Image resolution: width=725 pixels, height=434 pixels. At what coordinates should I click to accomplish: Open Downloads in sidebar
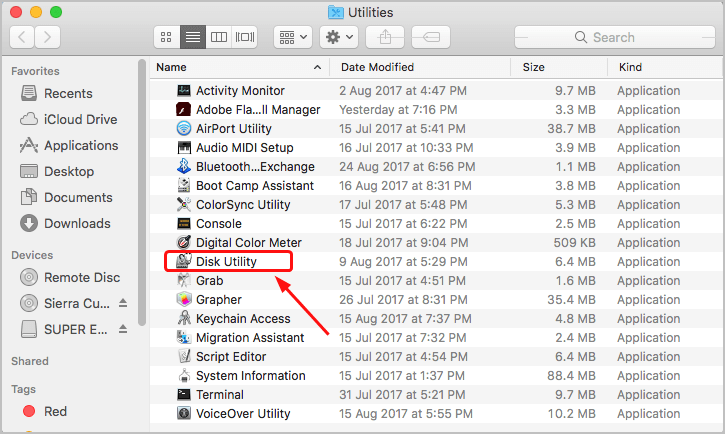point(65,224)
